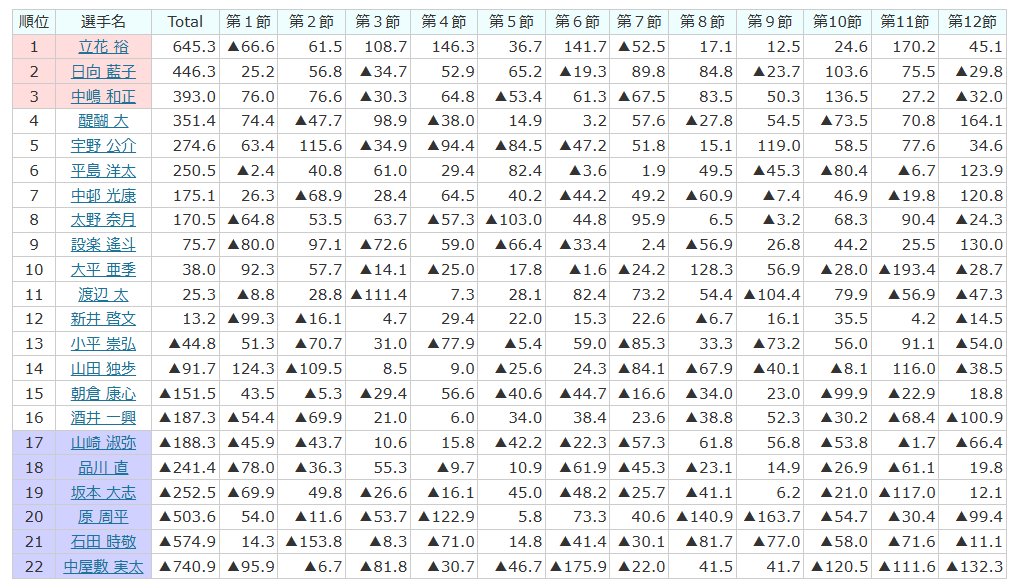
Task: Click Total value ▲740.9
Action: [187, 567]
